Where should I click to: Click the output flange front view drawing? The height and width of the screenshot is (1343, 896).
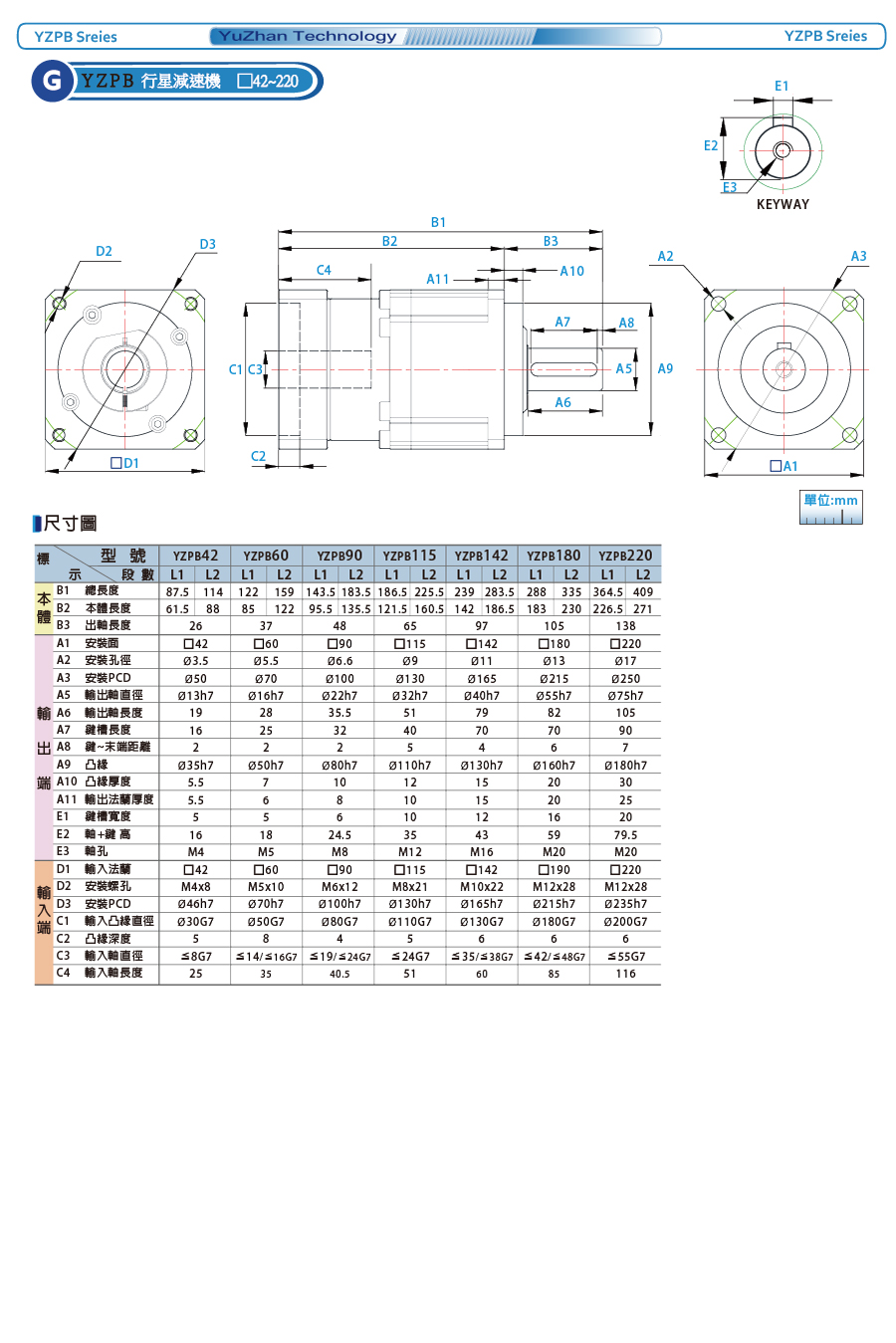[x=783, y=369]
